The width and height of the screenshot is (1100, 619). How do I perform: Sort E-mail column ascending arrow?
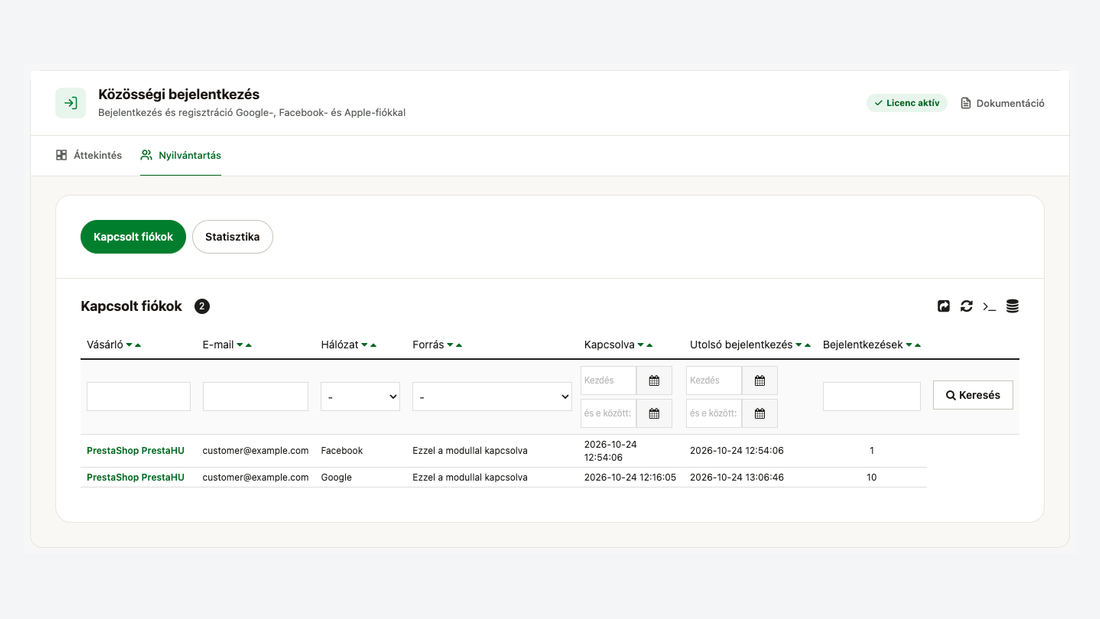249,345
